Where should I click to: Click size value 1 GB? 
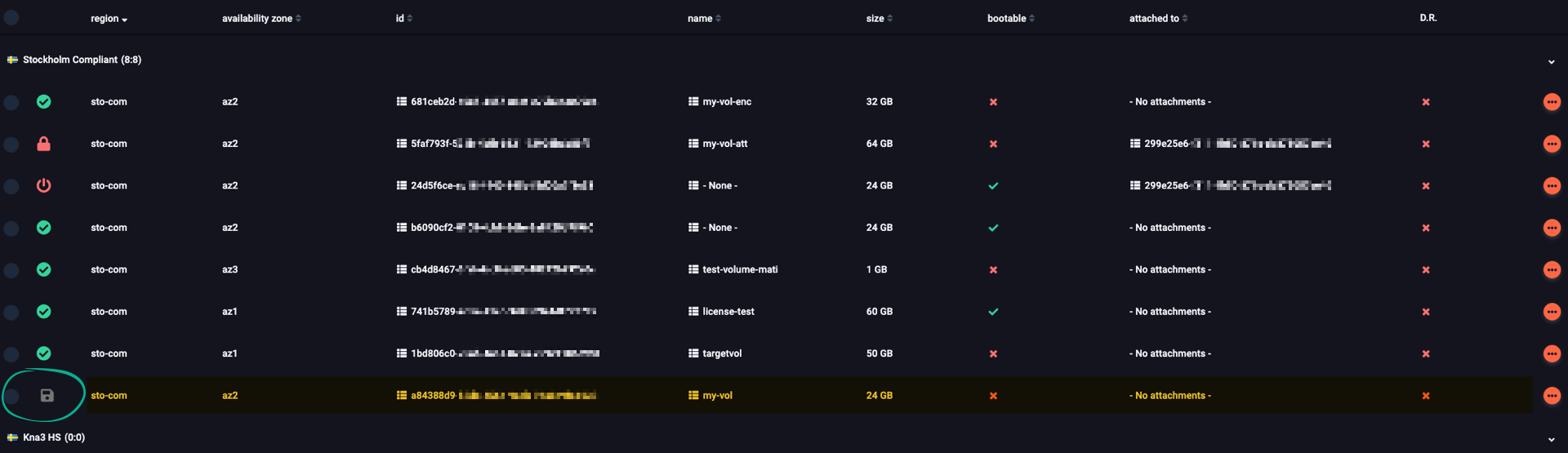pyautogui.click(x=876, y=269)
